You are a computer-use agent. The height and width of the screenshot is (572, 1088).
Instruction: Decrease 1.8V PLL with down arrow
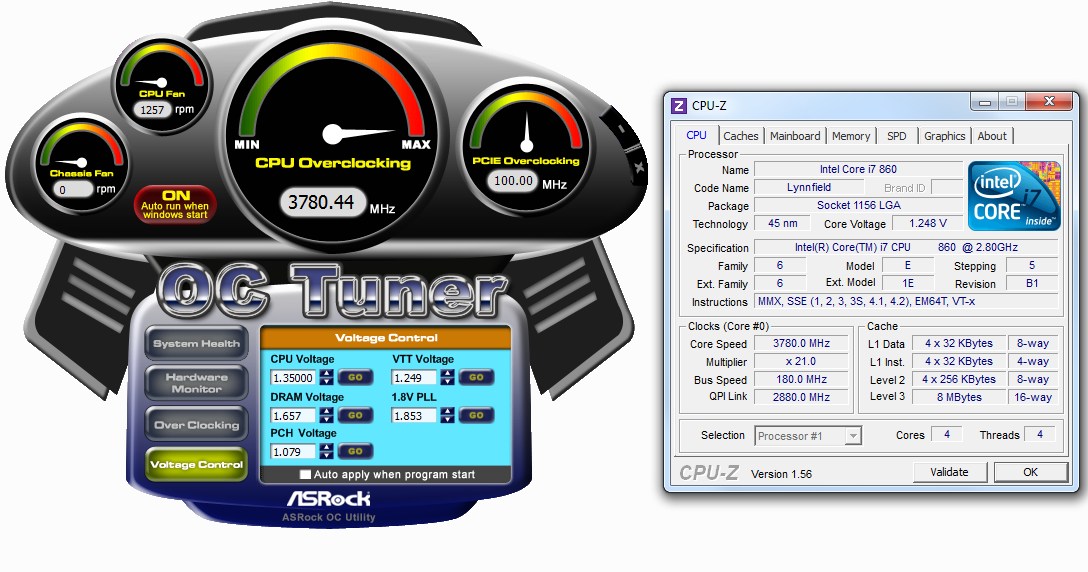[x=448, y=419]
